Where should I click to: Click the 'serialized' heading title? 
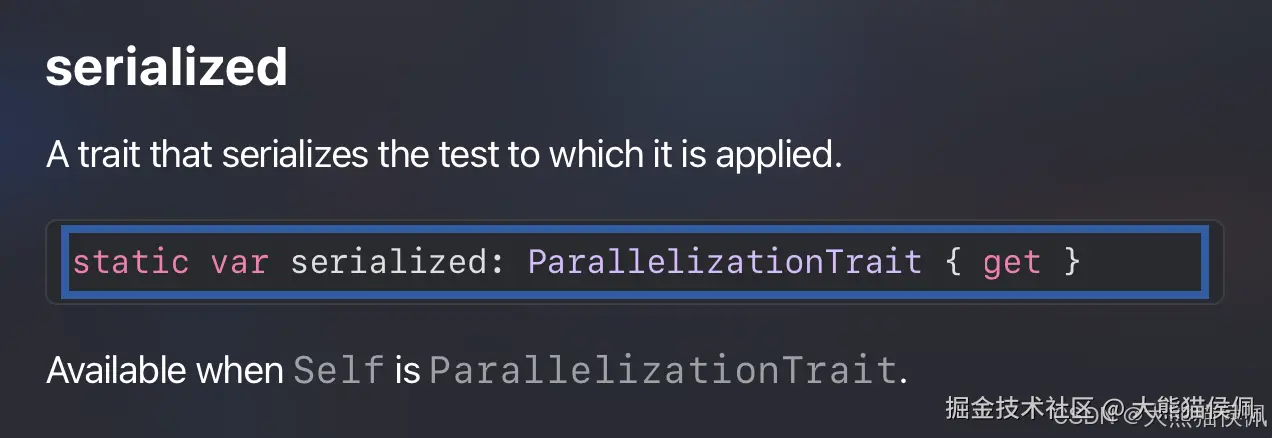click(166, 68)
